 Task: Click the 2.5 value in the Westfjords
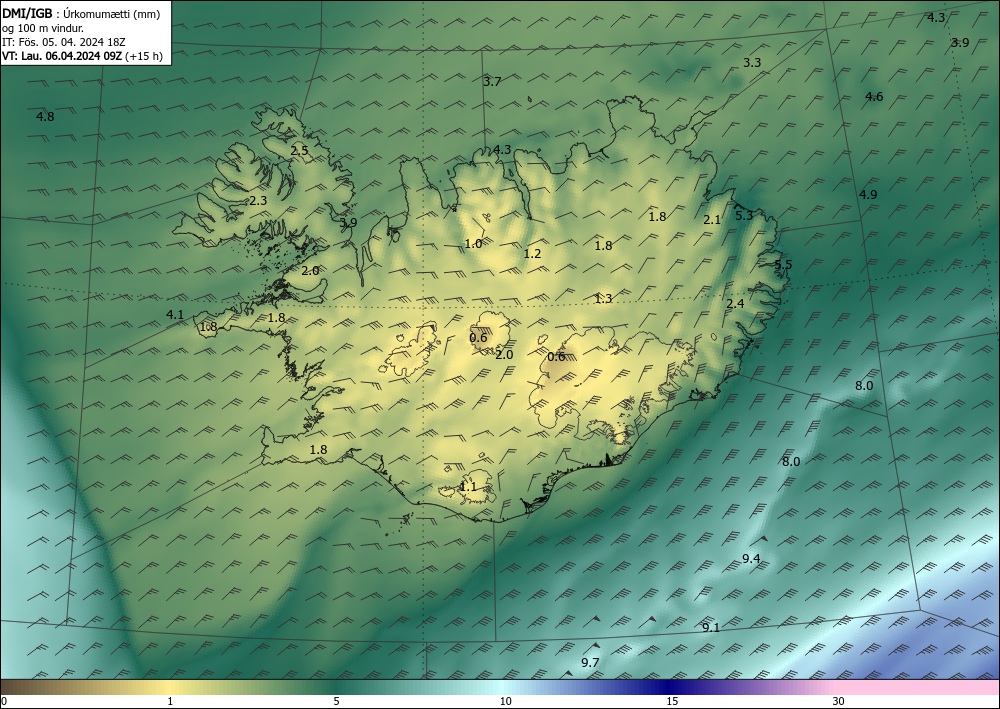click(299, 151)
